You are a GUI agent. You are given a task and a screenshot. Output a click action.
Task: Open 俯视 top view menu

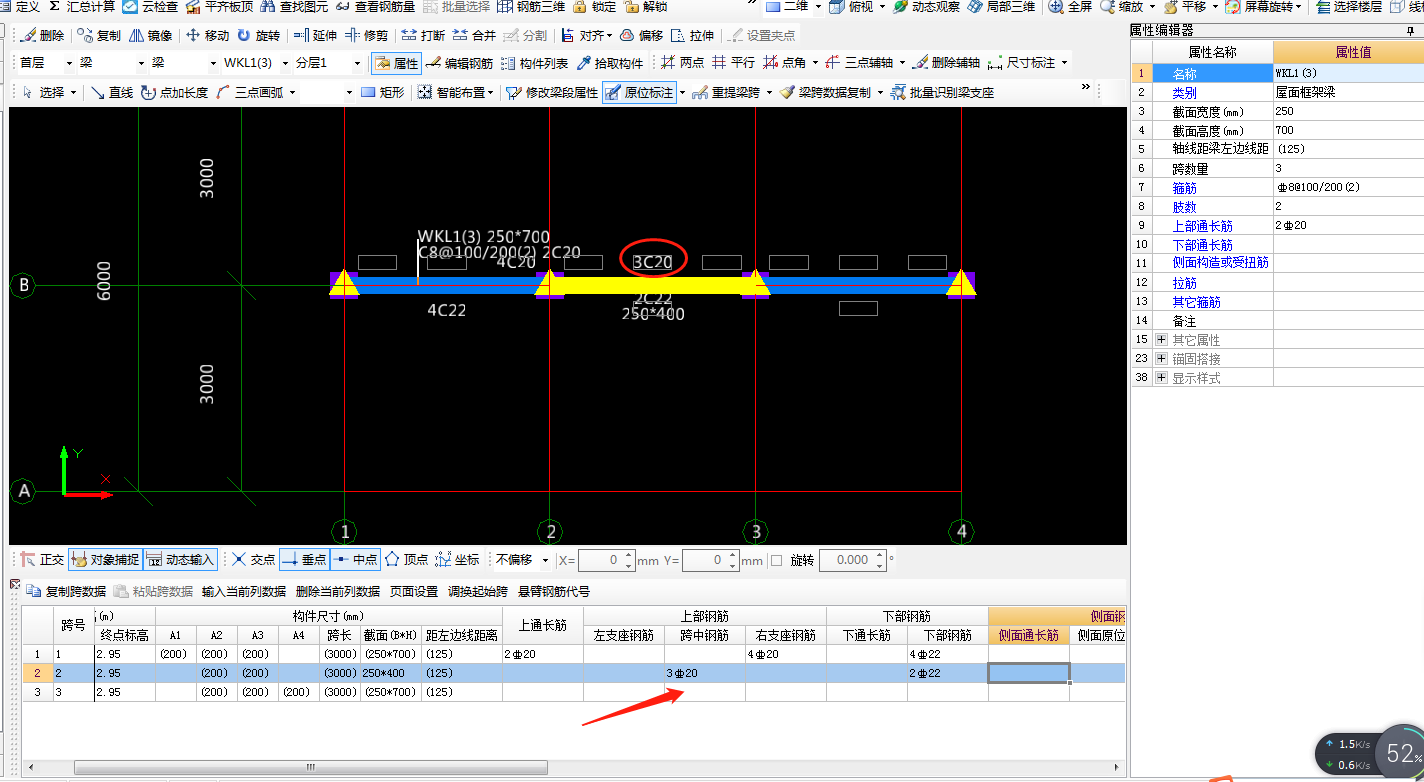click(858, 6)
